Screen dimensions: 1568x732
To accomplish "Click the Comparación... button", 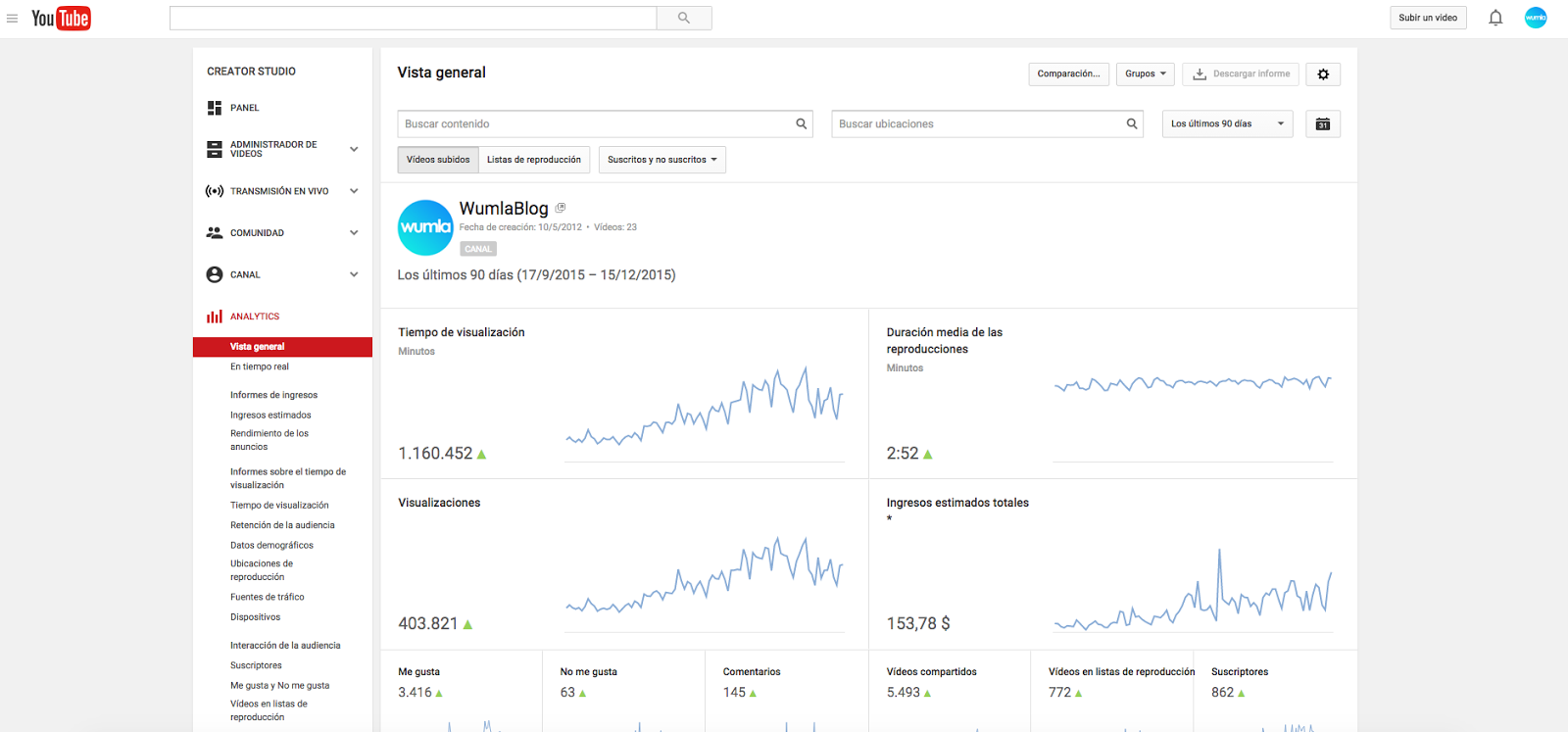I will coord(1068,74).
